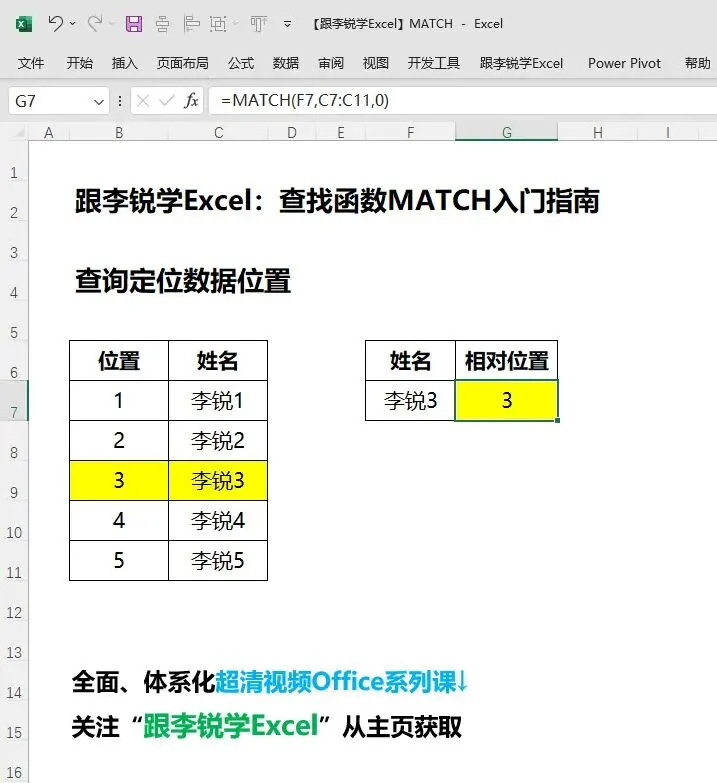
Task: Click the Select All corner triangle
Action: click(x=18, y=132)
